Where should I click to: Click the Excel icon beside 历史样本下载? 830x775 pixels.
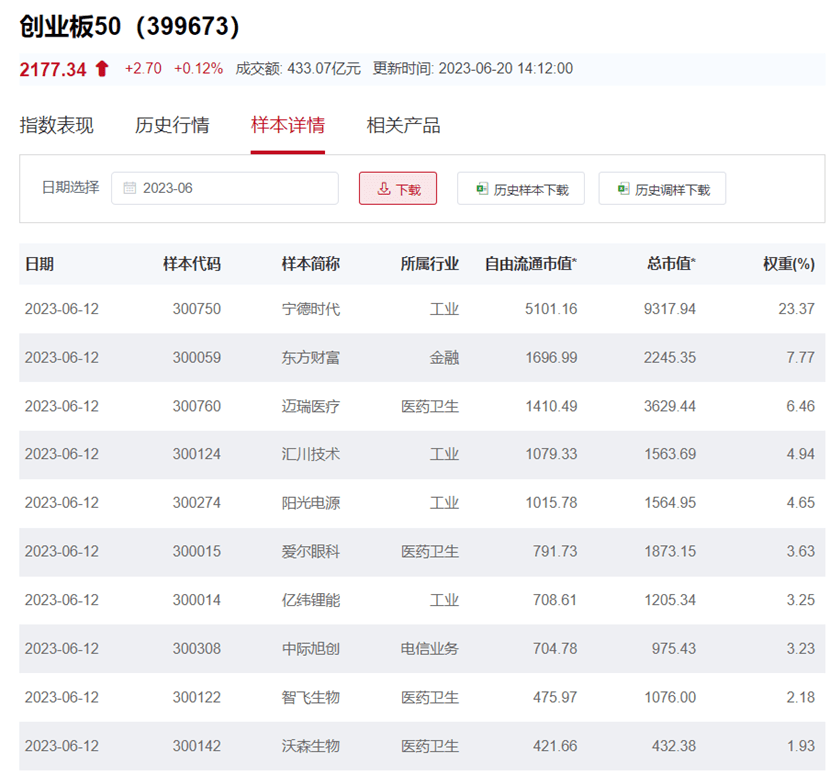coord(482,188)
